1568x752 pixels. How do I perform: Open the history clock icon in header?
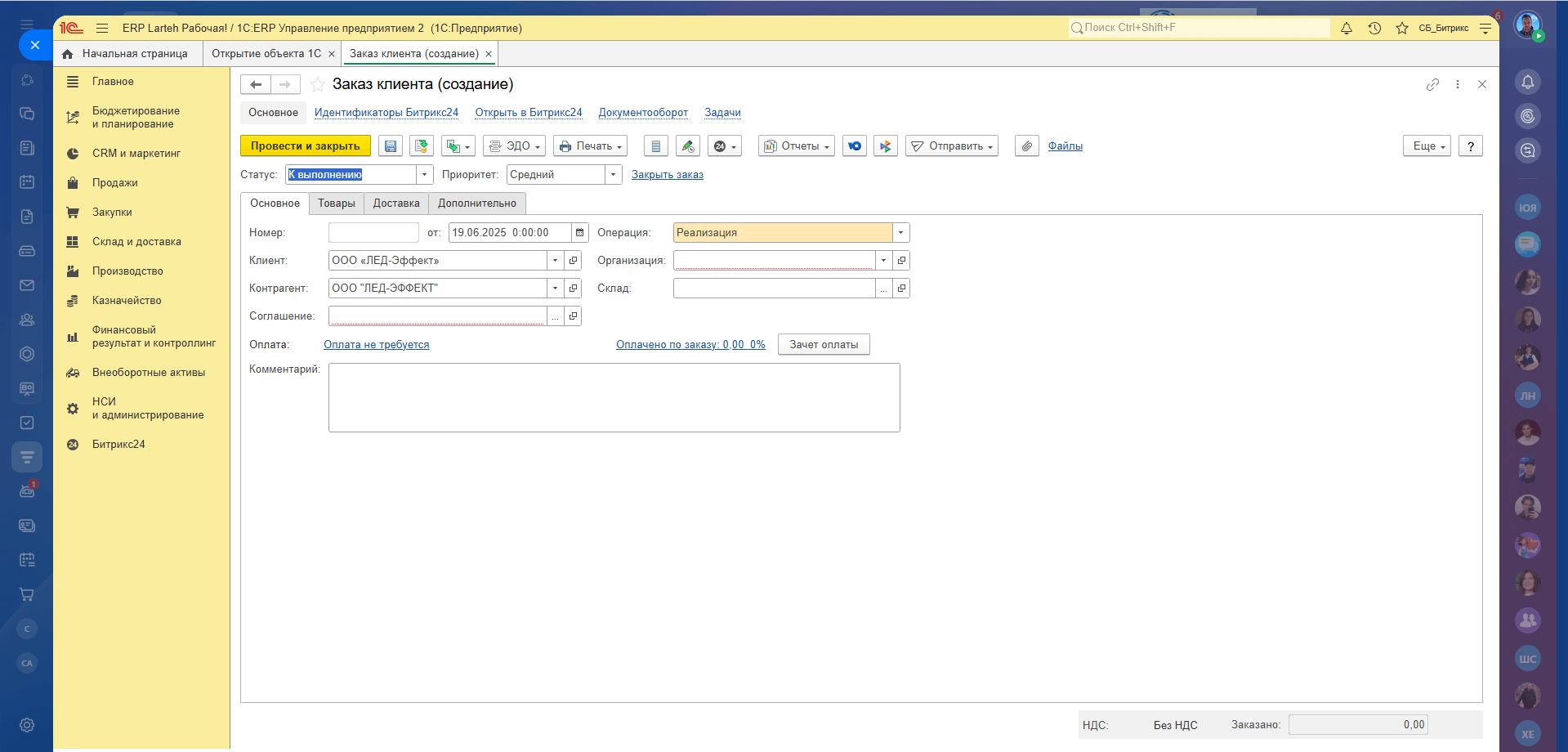1374,29
